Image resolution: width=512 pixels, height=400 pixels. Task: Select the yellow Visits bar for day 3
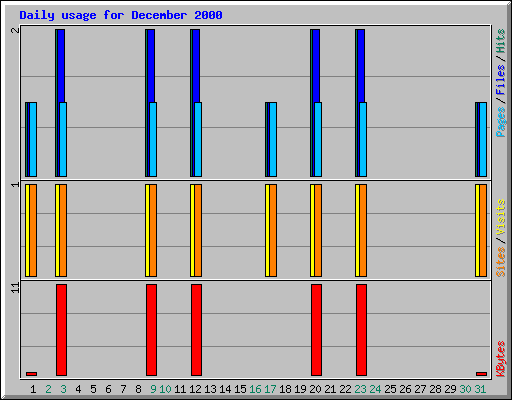pos(57,230)
